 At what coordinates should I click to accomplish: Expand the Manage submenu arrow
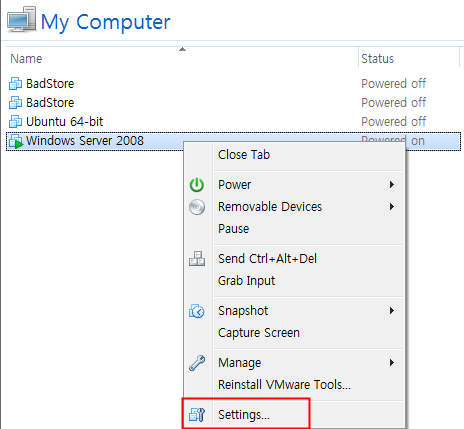pos(392,363)
